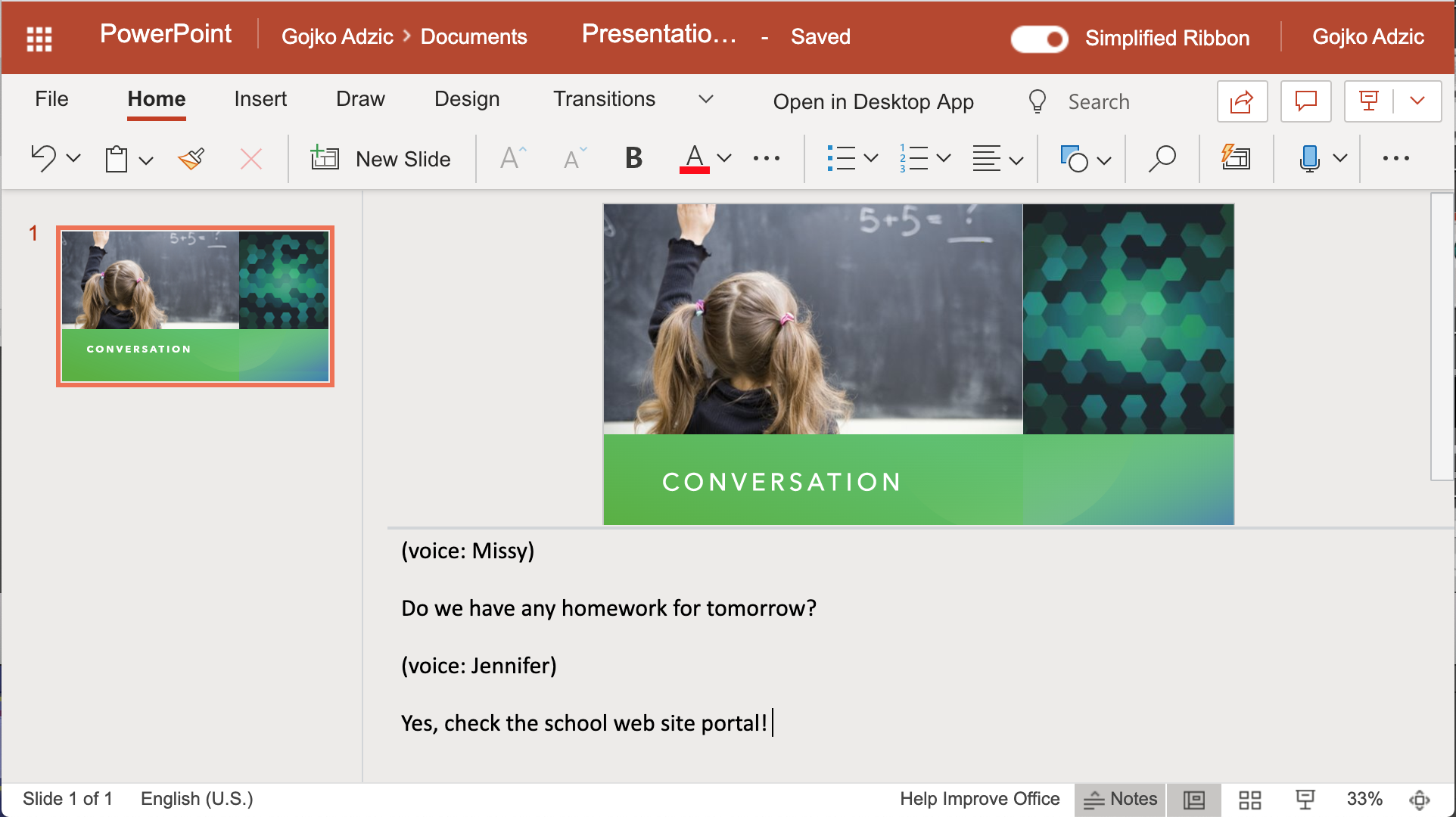The width and height of the screenshot is (1456, 817).
Task: Click Fit slide to window icon
Action: [1420, 800]
